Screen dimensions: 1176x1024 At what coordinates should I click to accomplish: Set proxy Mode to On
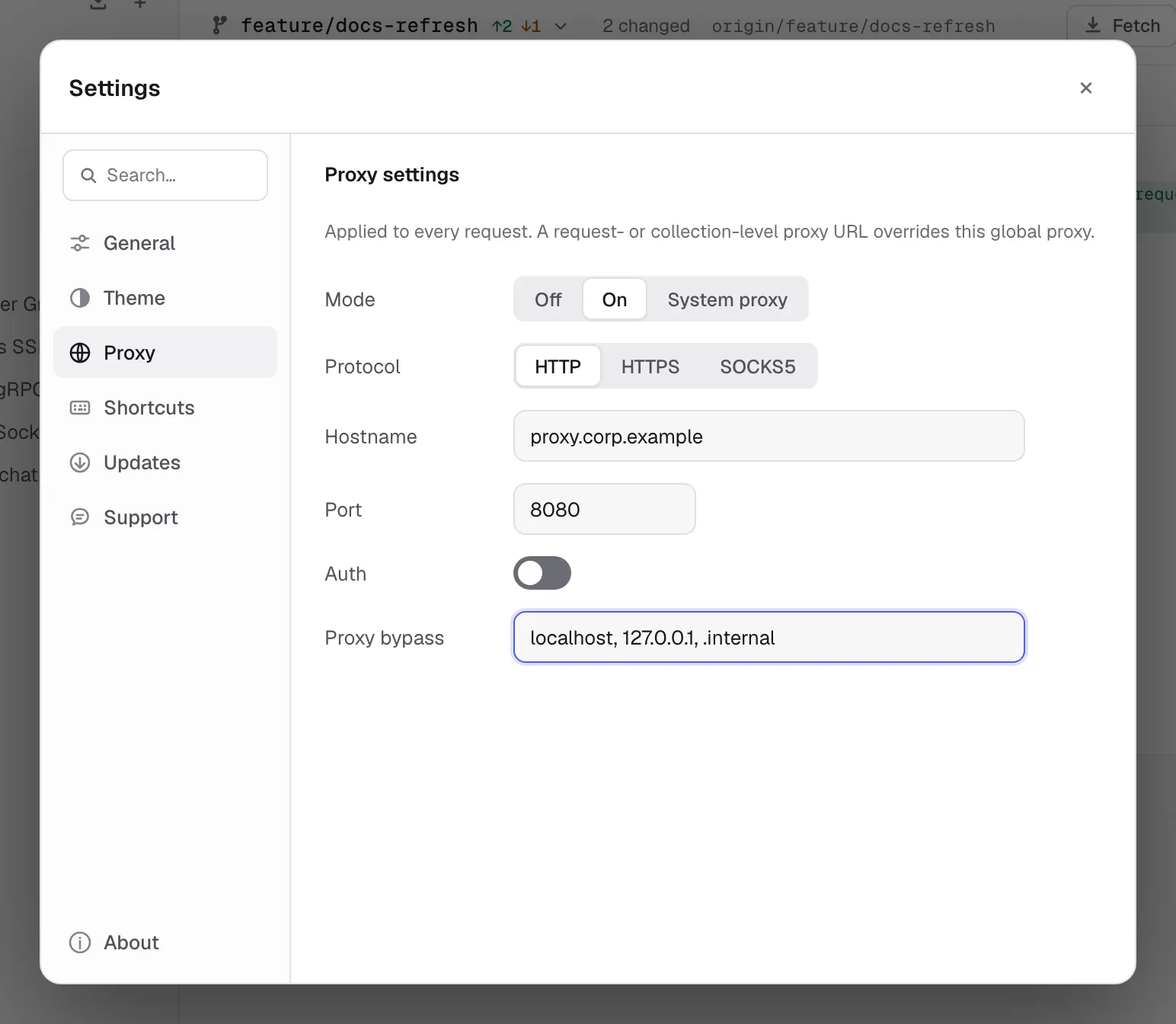coord(615,299)
